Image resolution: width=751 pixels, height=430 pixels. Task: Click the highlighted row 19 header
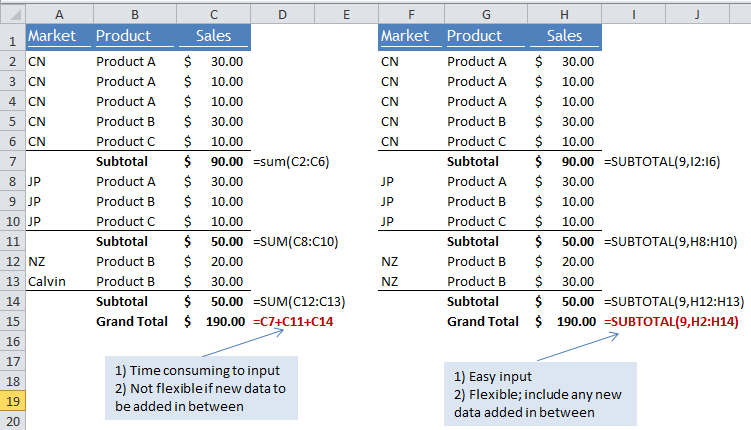click(x=12, y=401)
